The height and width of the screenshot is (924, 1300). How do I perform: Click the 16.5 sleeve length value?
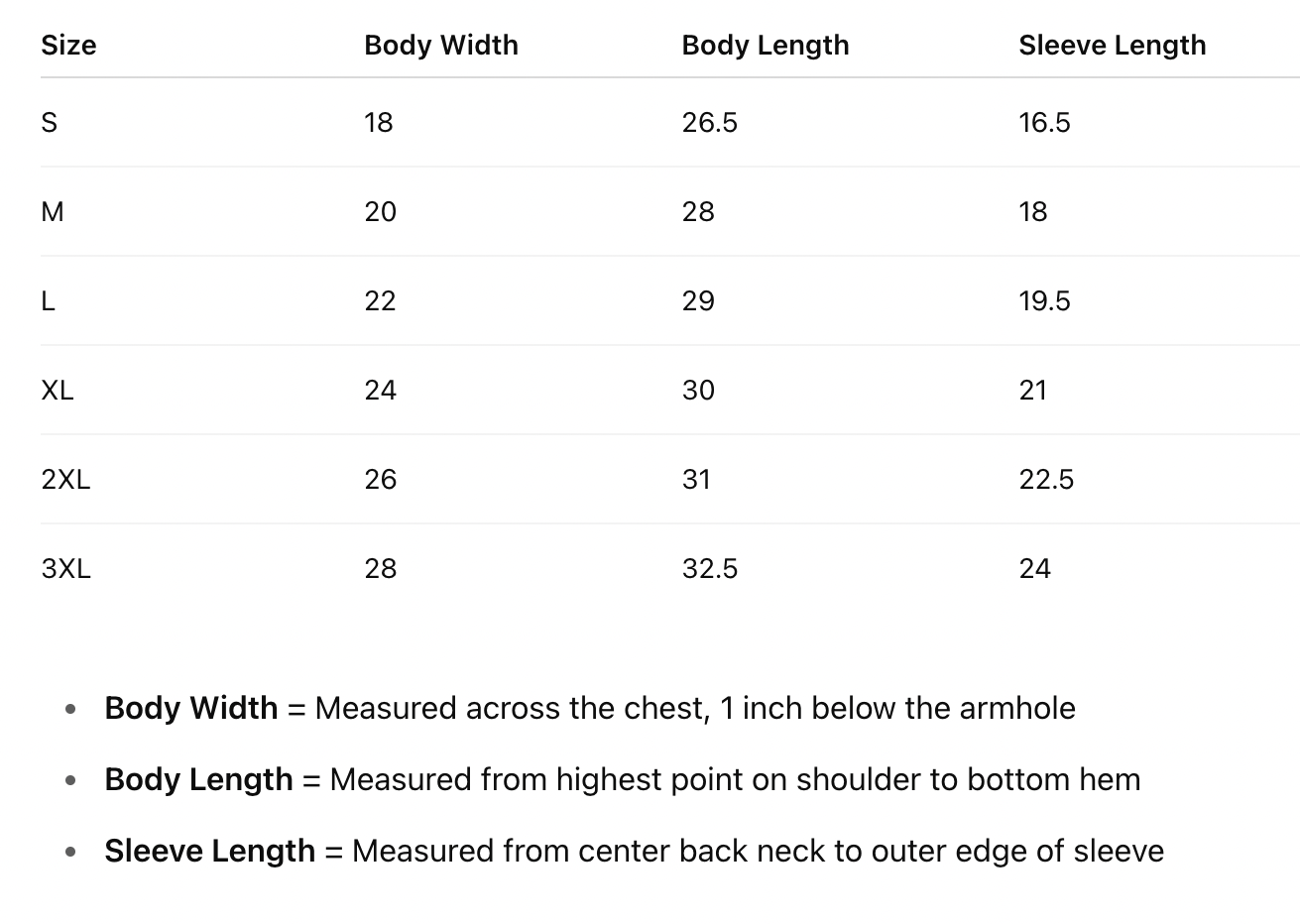pyautogui.click(x=1045, y=122)
